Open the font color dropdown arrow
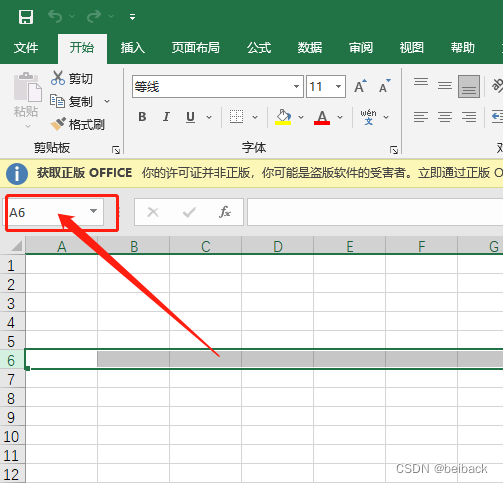This screenshot has height=483, width=503. pyautogui.click(x=340, y=117)
